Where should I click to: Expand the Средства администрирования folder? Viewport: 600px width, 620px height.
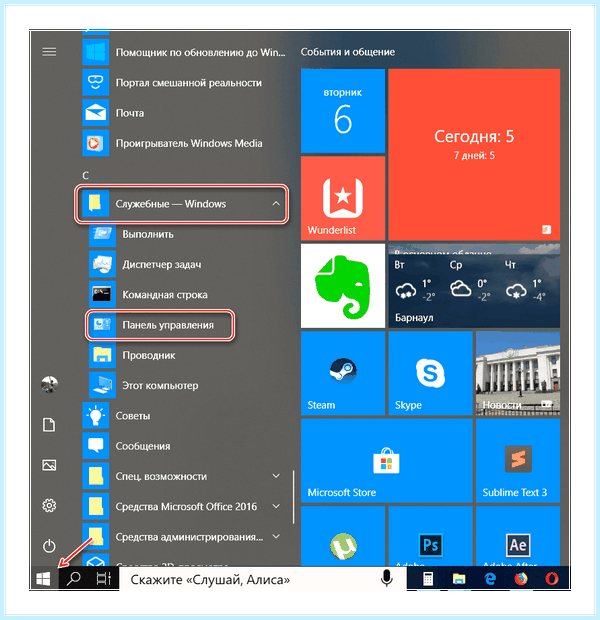(x=184, y=537)
